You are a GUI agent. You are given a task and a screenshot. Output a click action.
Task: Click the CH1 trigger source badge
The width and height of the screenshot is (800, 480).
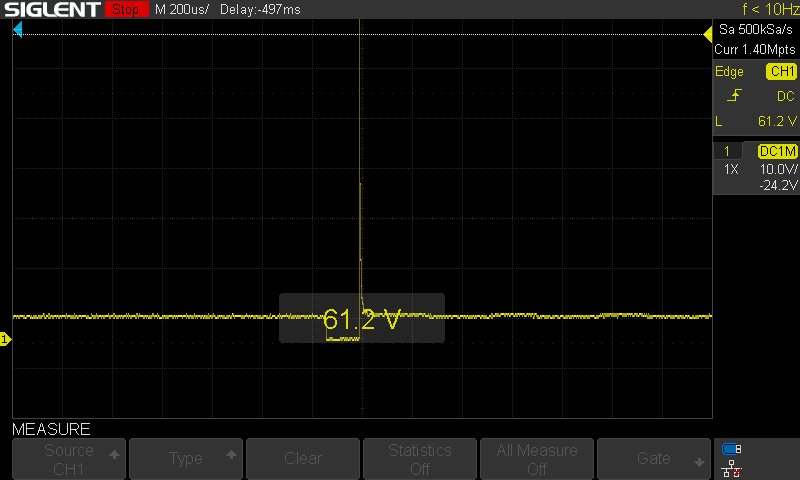tap(780, 72)
